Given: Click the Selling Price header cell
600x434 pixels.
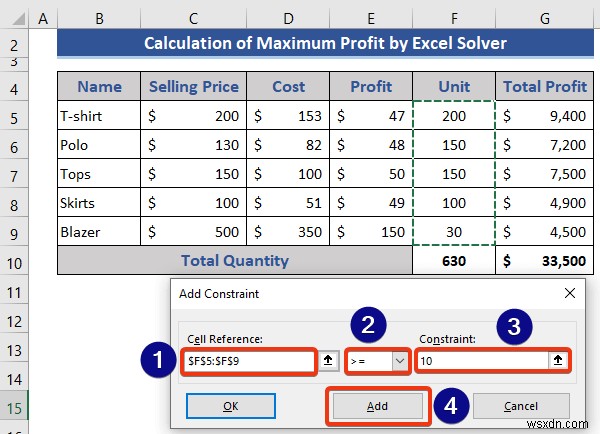Looking at the screenshot, I should (x=193, y=87).
